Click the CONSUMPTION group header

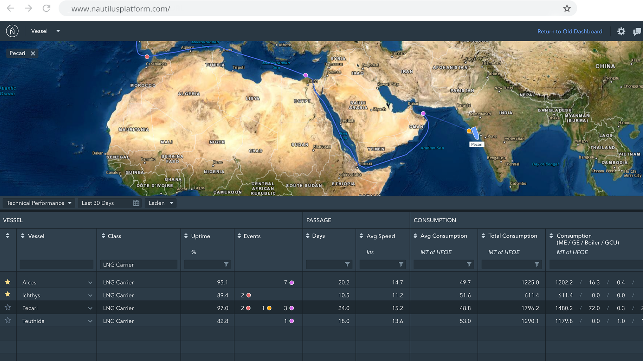point(435,220)
